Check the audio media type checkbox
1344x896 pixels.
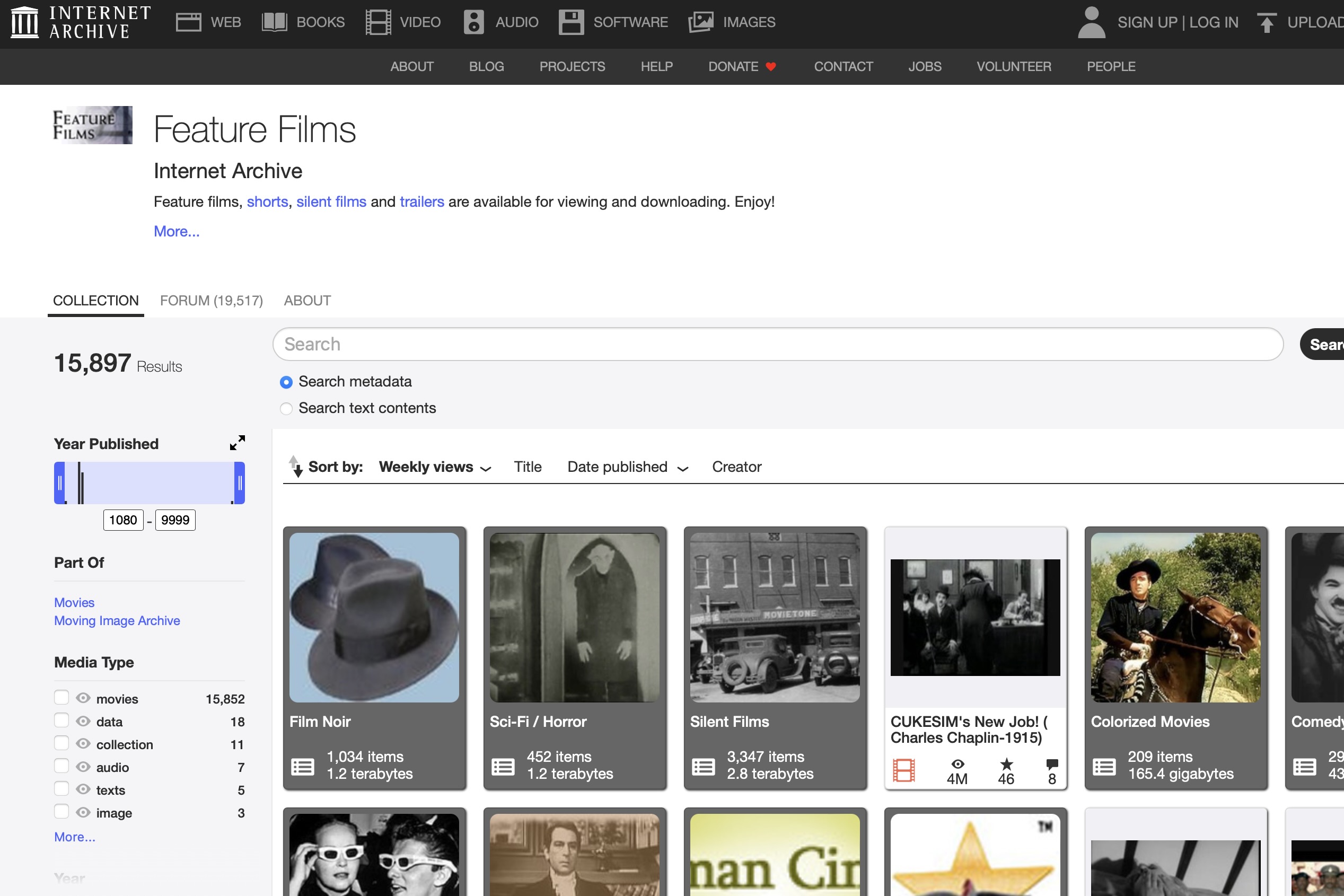[62, 766]
